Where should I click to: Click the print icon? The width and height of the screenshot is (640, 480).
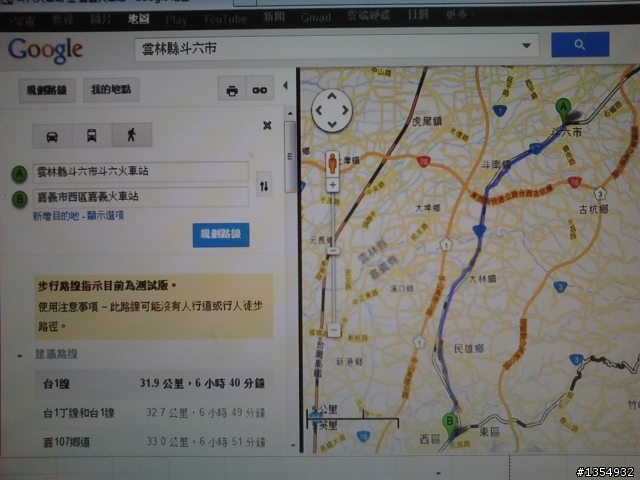232,90
